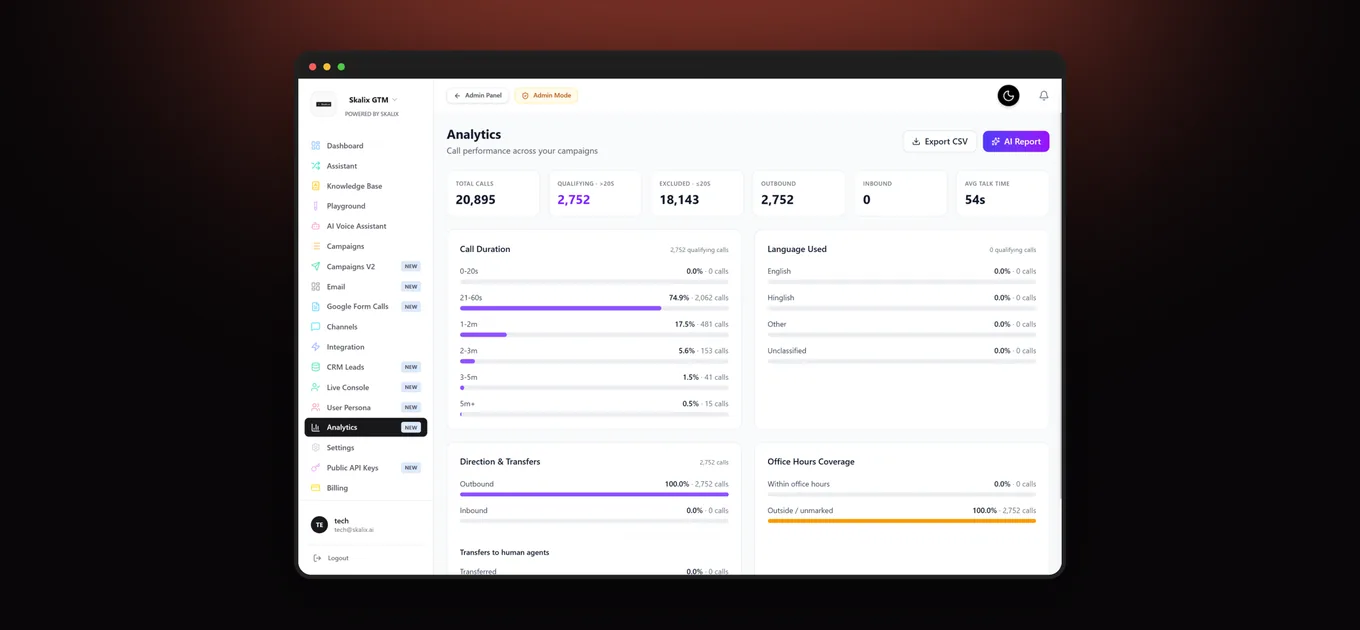This screenshot has width=1360, height=630.
Task: Open notifications with the bell icon
Action: tap(1044, 96)
